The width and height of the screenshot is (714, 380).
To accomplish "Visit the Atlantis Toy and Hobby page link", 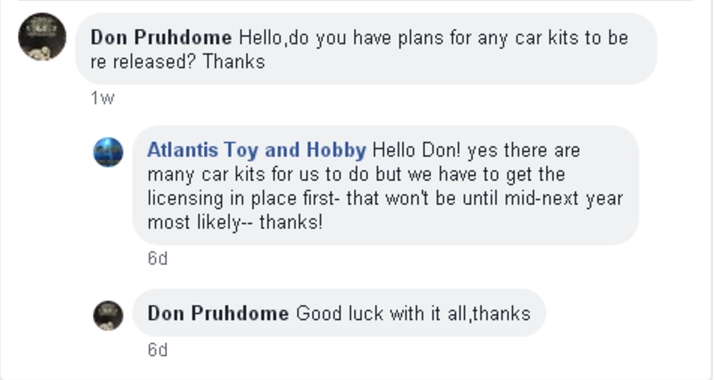I will pos(256,150).
